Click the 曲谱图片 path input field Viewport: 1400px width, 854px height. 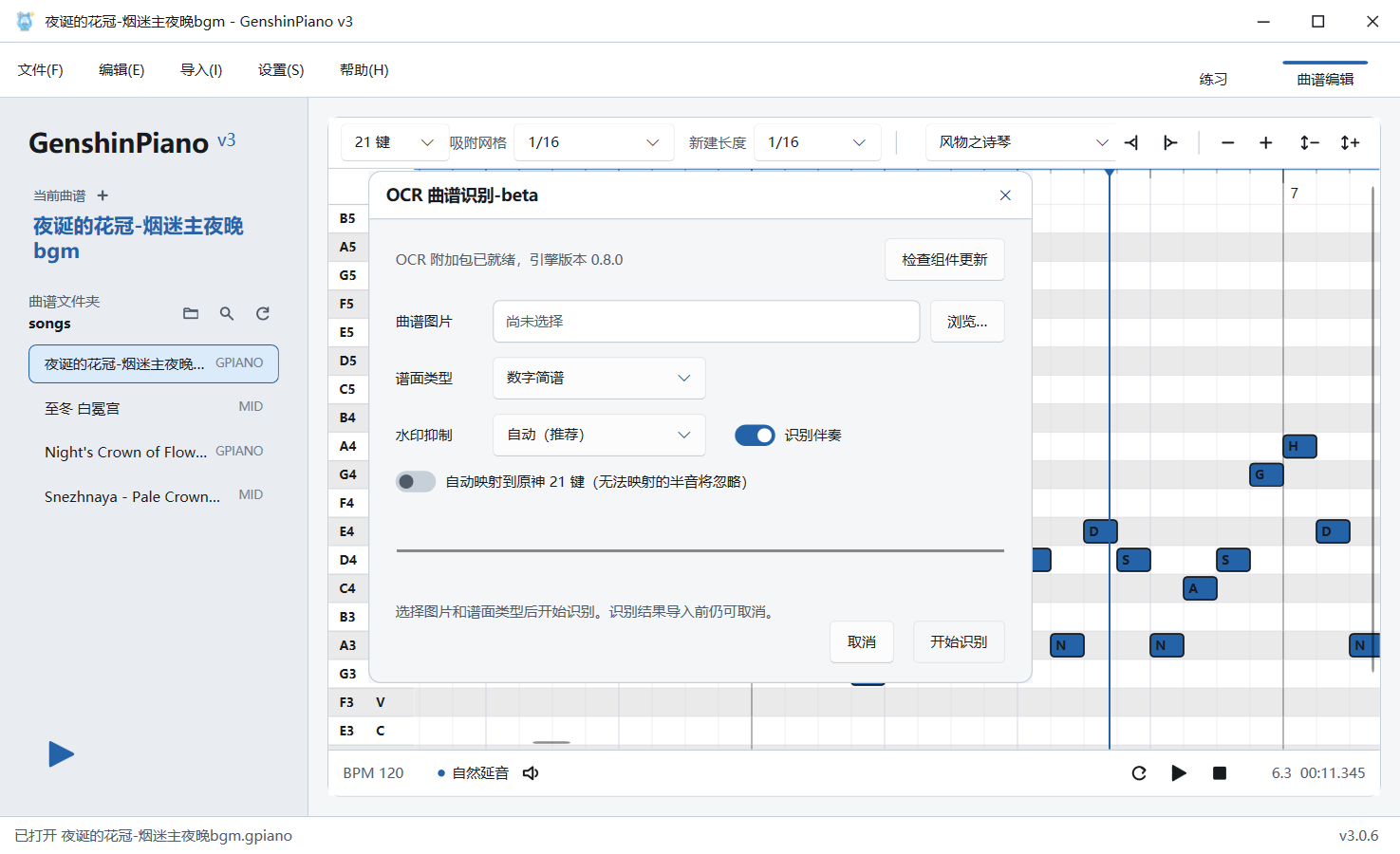pyautogui.click(x=706, y=322)
